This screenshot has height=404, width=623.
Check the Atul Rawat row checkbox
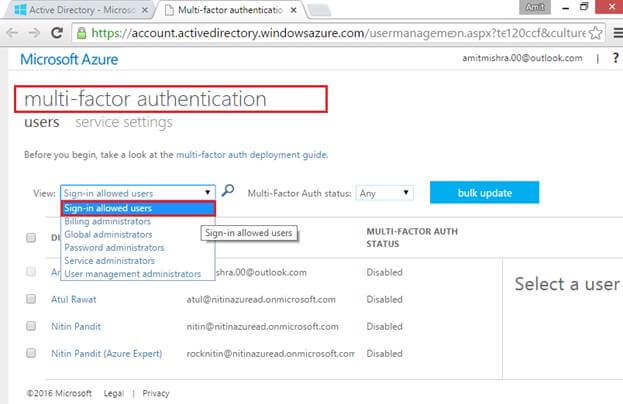click(31, 299)
